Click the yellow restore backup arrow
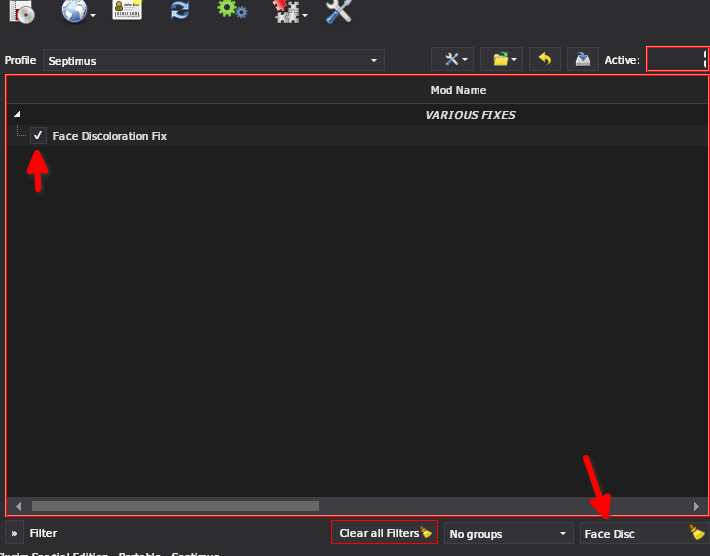This screenshot has width=710, height=556. [545, 59]
